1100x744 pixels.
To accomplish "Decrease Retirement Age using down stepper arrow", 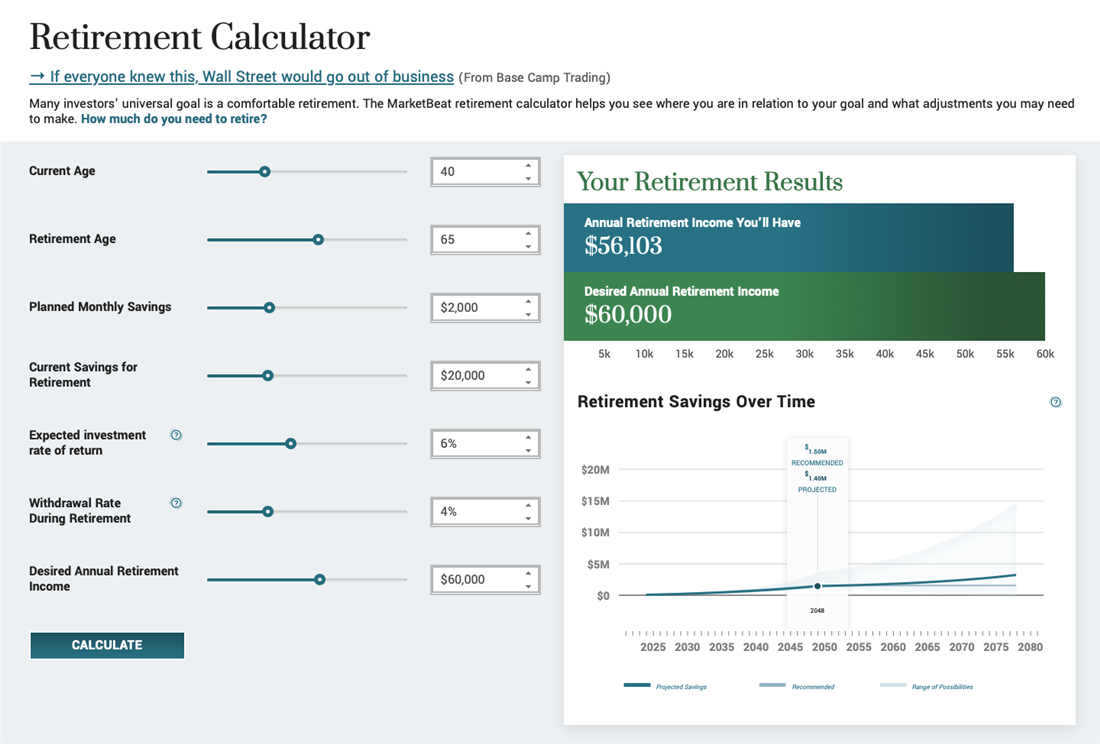I will [x=528, y=246].
